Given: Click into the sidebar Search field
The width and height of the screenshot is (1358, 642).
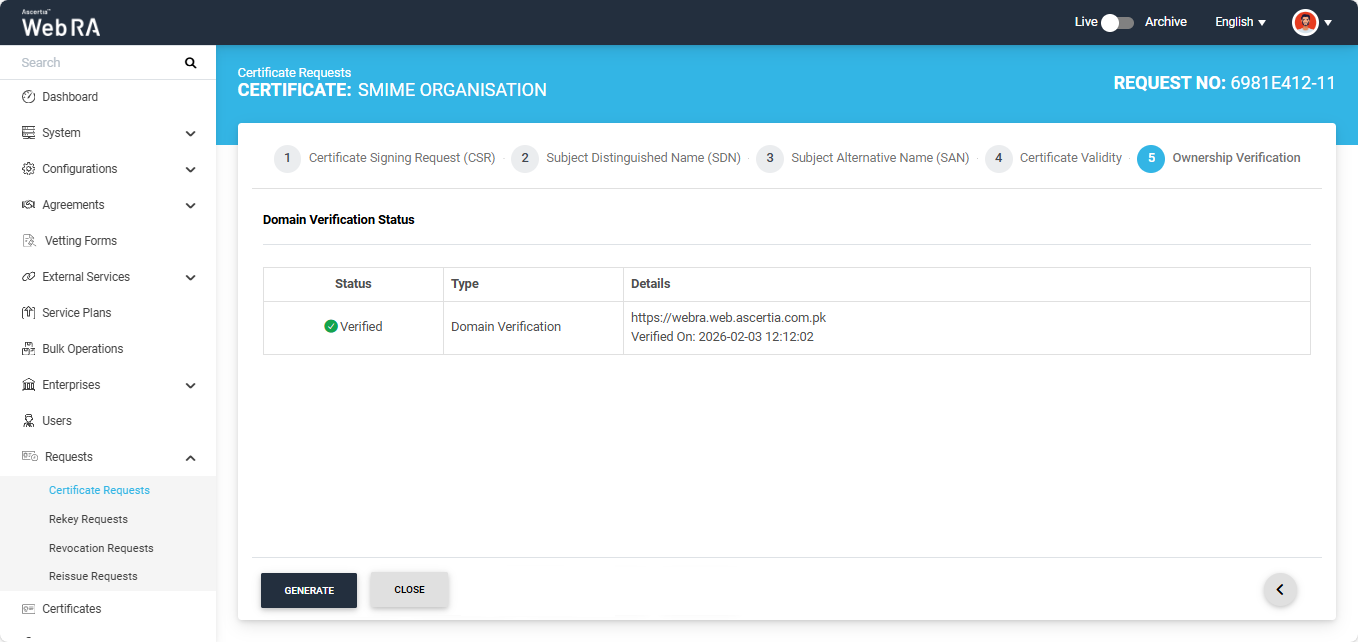Looking at the screenshot, I should (x=95, y=63).
